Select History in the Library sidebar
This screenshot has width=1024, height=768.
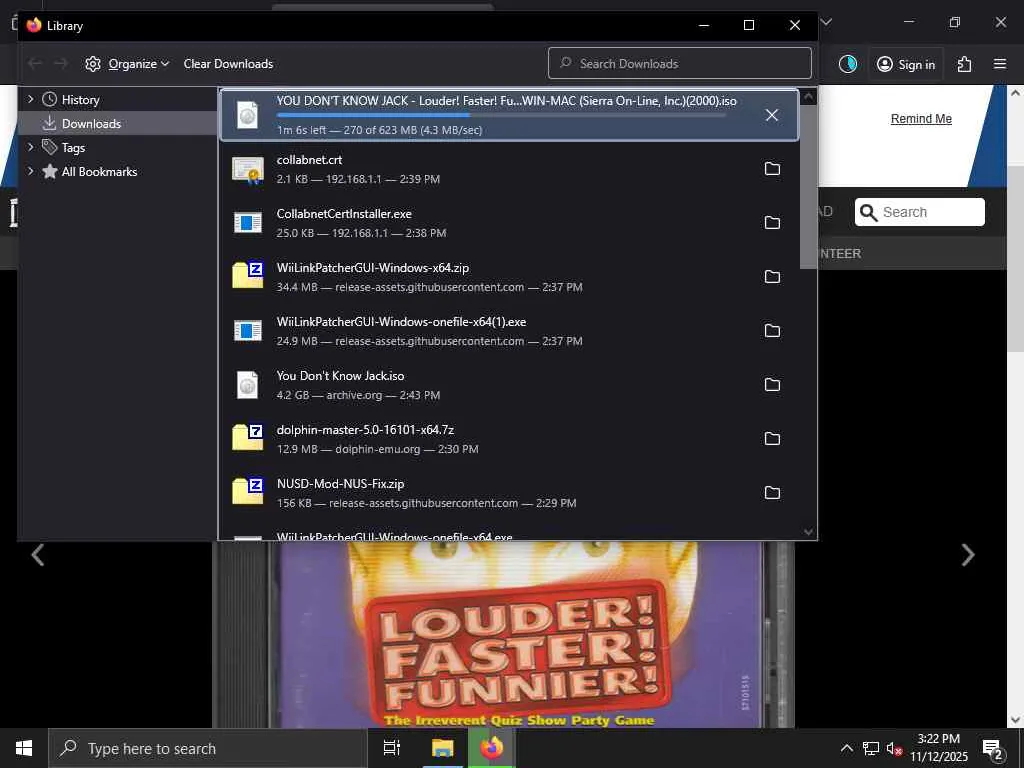(118, 99)
